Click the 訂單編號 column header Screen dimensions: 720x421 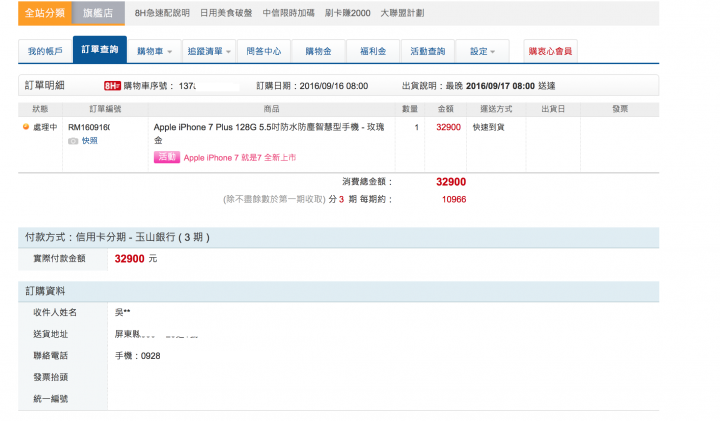point(105,109)
